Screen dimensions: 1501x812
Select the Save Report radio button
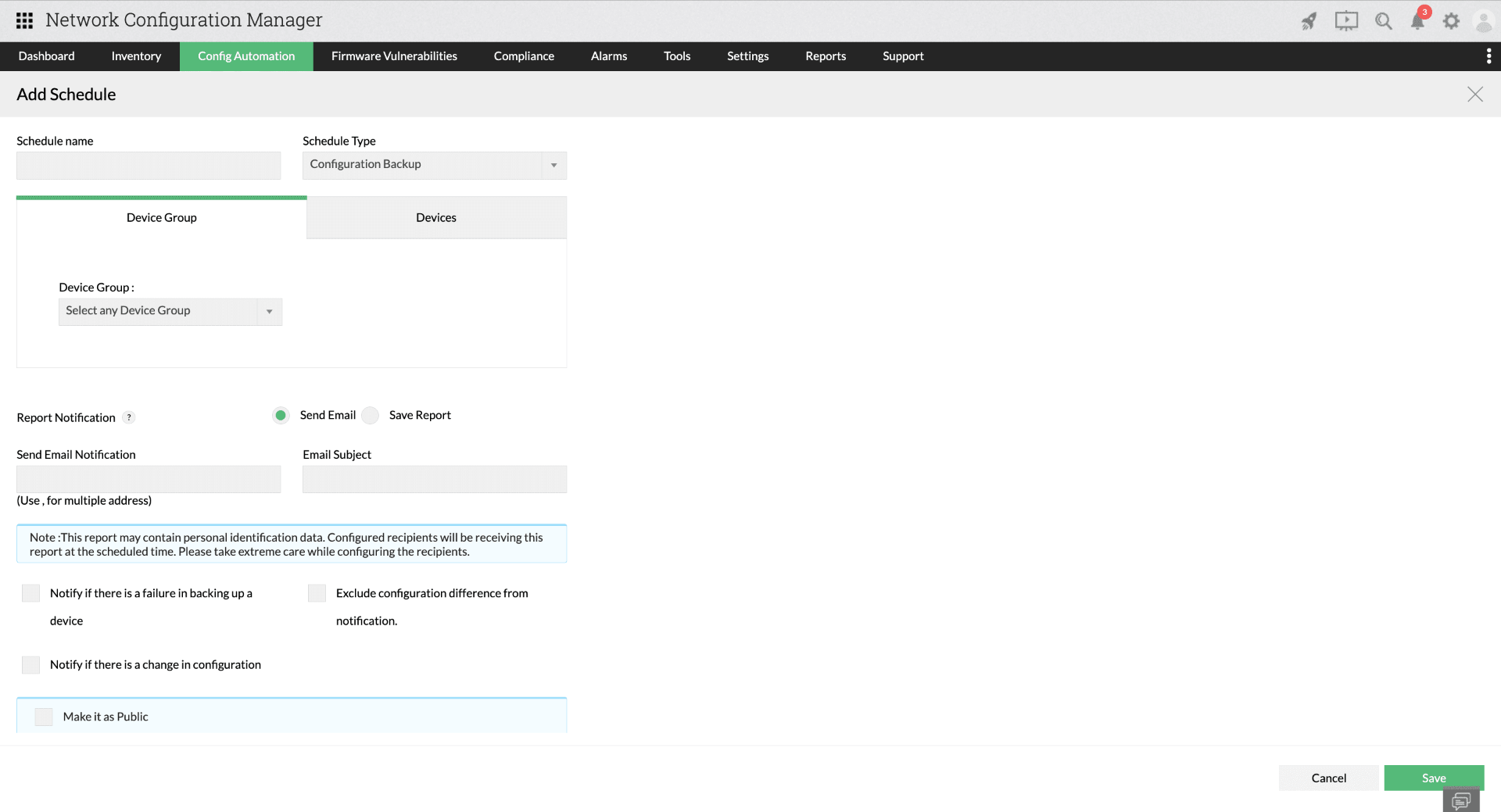pyautogui.click(x=370, y=415)
